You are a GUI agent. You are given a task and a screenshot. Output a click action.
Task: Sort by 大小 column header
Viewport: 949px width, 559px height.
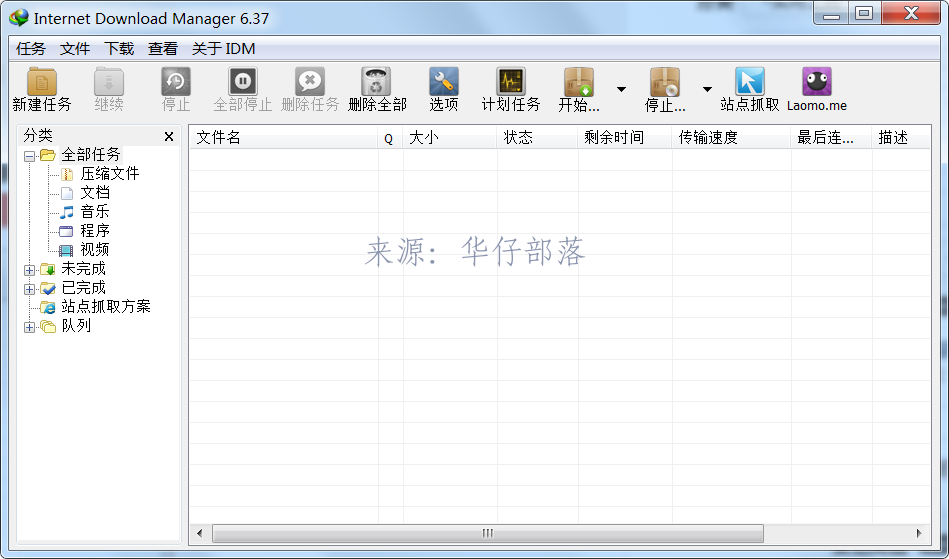450,138
